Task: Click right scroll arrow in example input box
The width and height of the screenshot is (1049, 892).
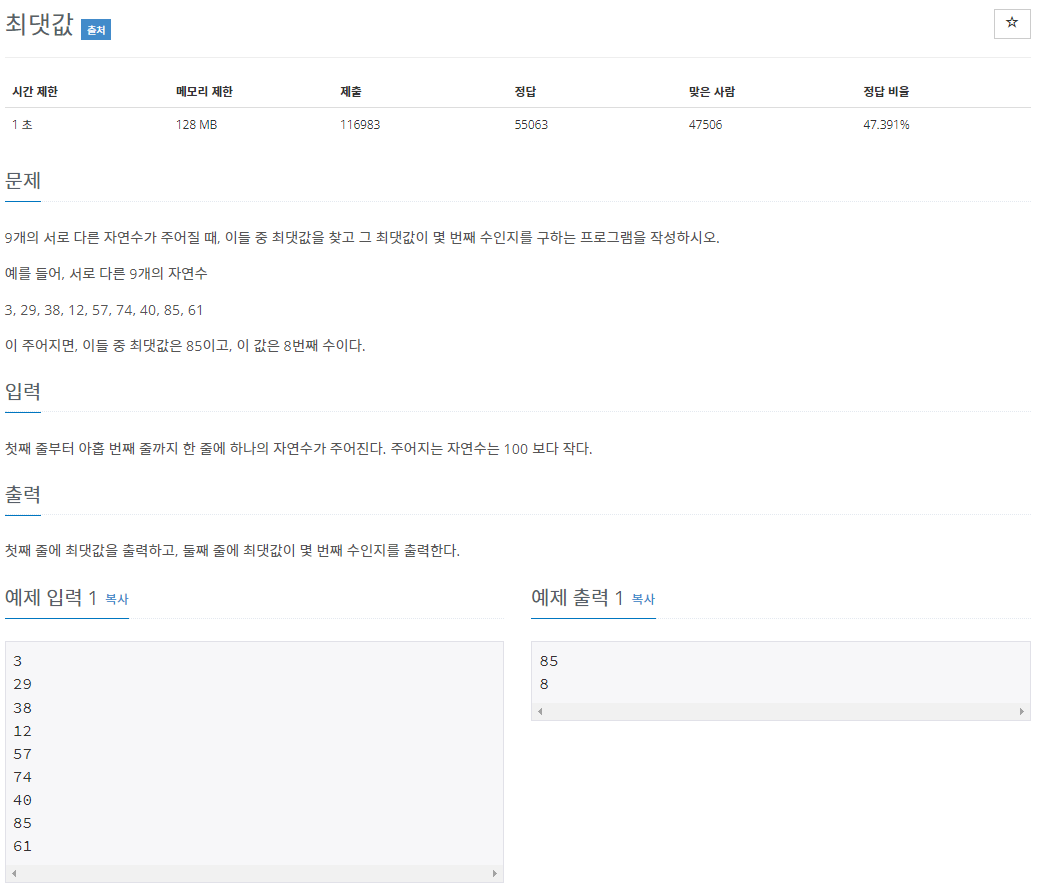Action: (495, 873)
